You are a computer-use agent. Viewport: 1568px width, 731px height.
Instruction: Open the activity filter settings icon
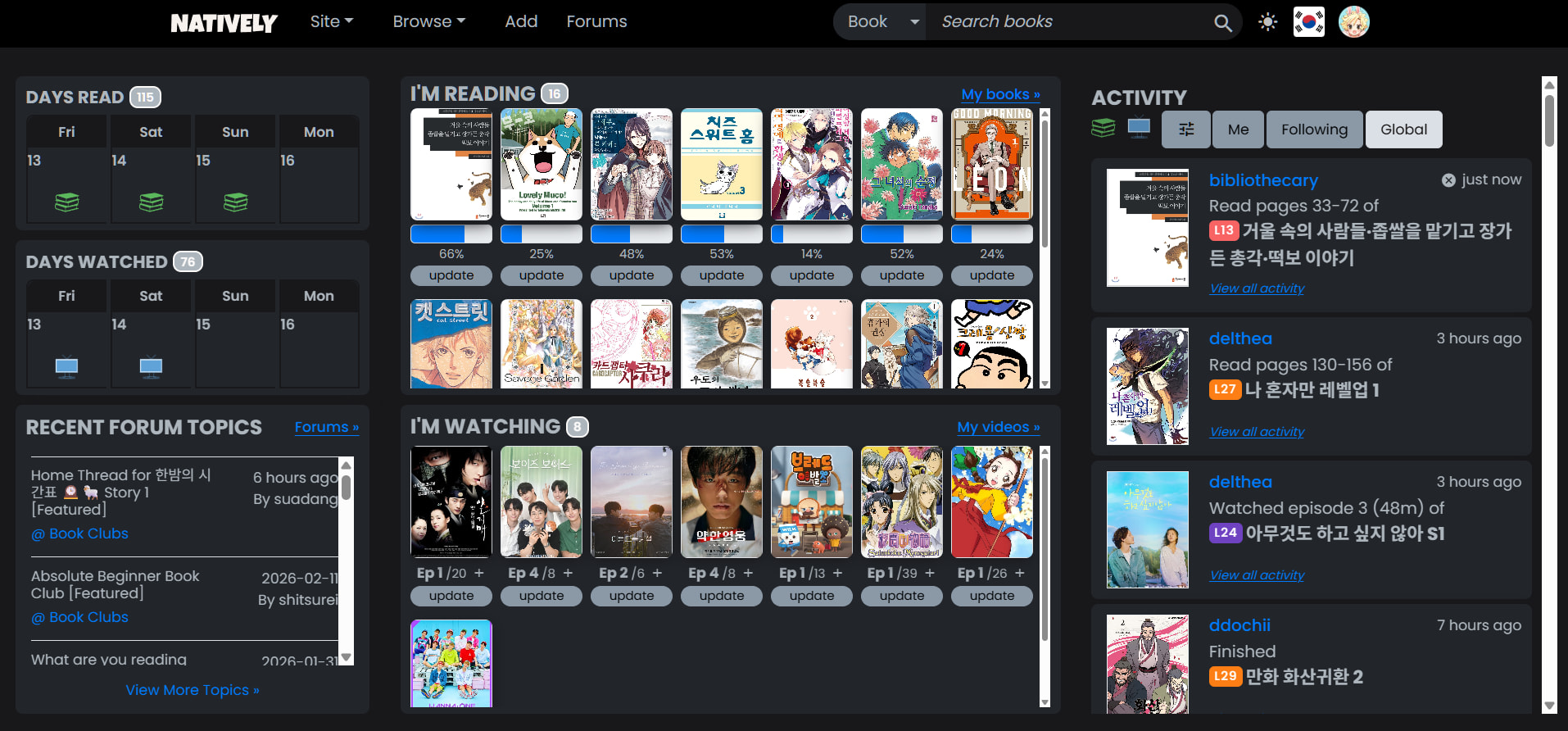click(x=1185, y=129)
